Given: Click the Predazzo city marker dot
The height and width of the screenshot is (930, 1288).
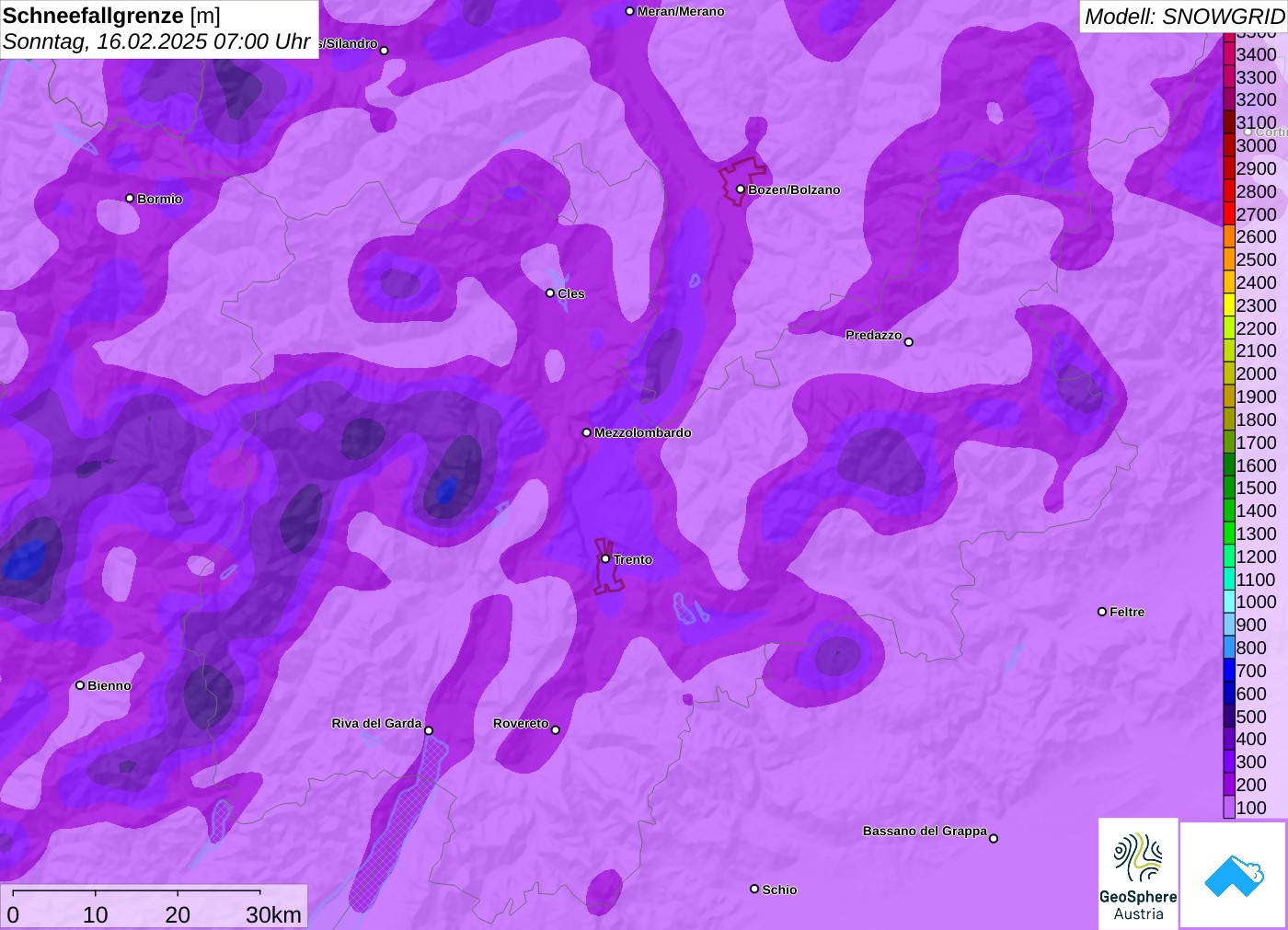Looking at the screenshot, I should (x=909, y=342).
